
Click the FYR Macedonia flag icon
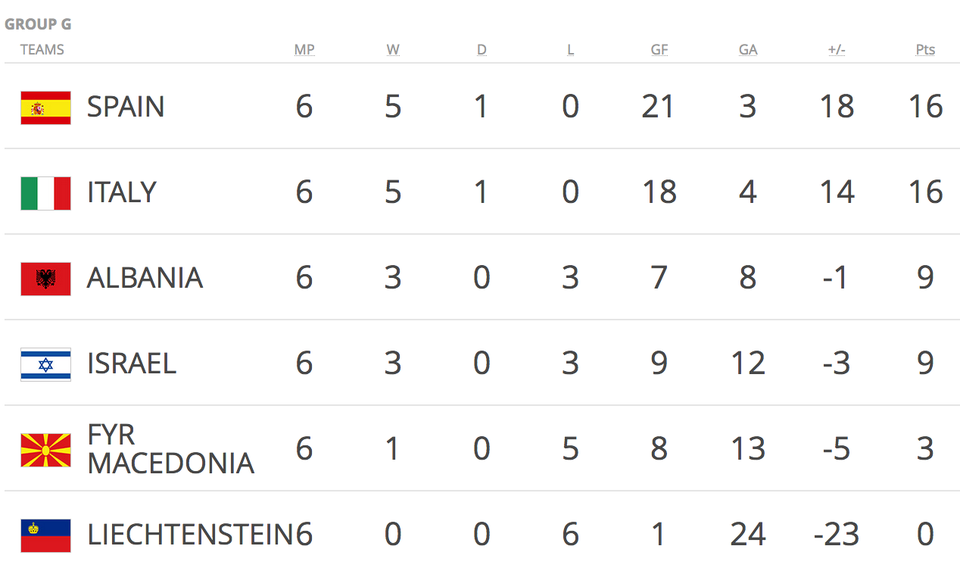(x=45, y=450)
